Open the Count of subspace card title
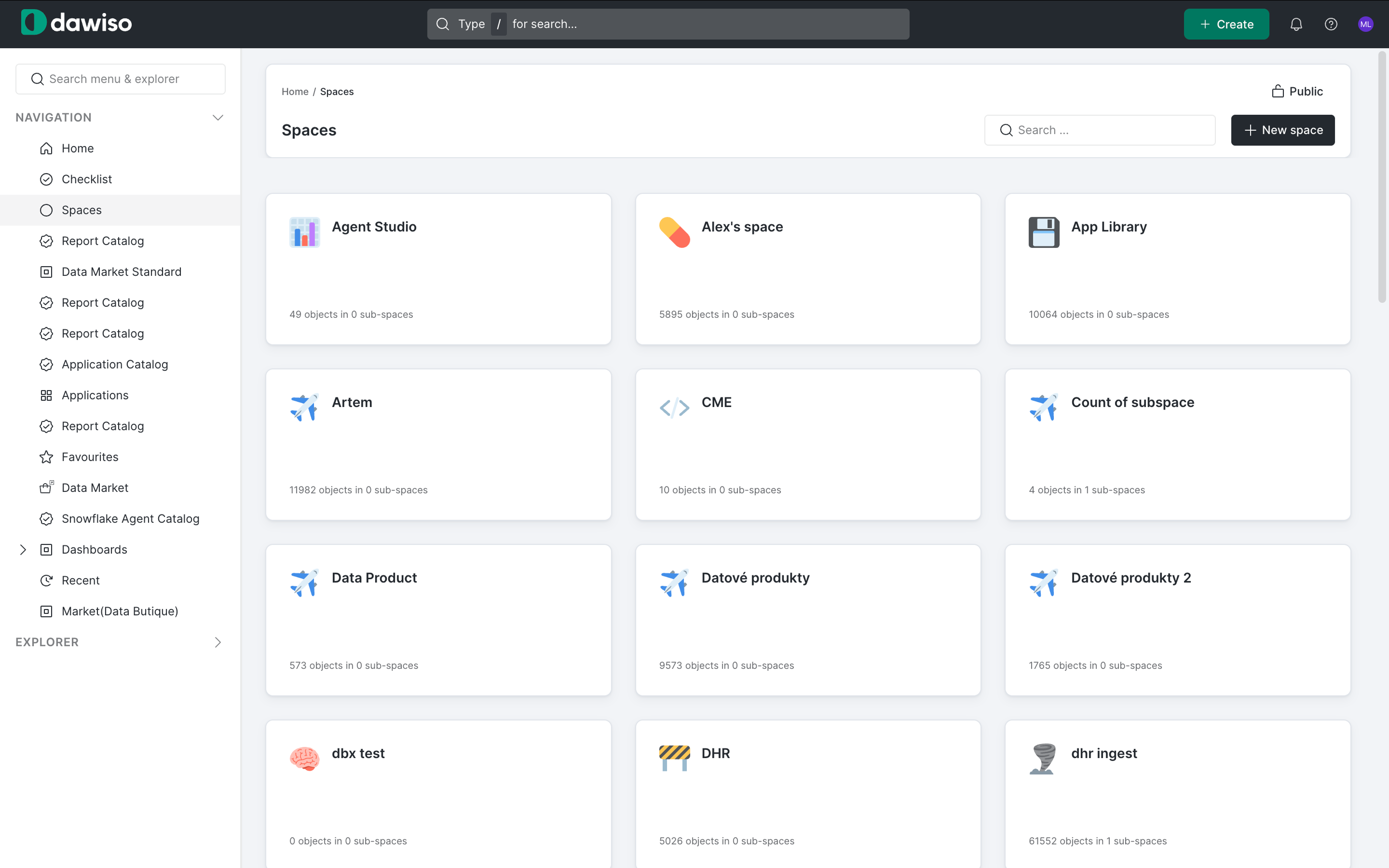 (1132, 402)
